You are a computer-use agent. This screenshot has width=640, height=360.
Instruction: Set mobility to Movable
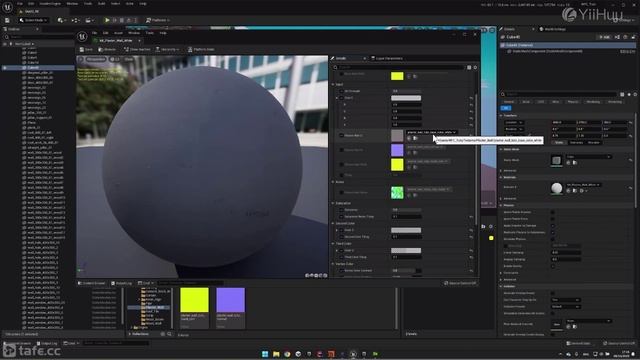pyautogui.click(x=594, y=142)
